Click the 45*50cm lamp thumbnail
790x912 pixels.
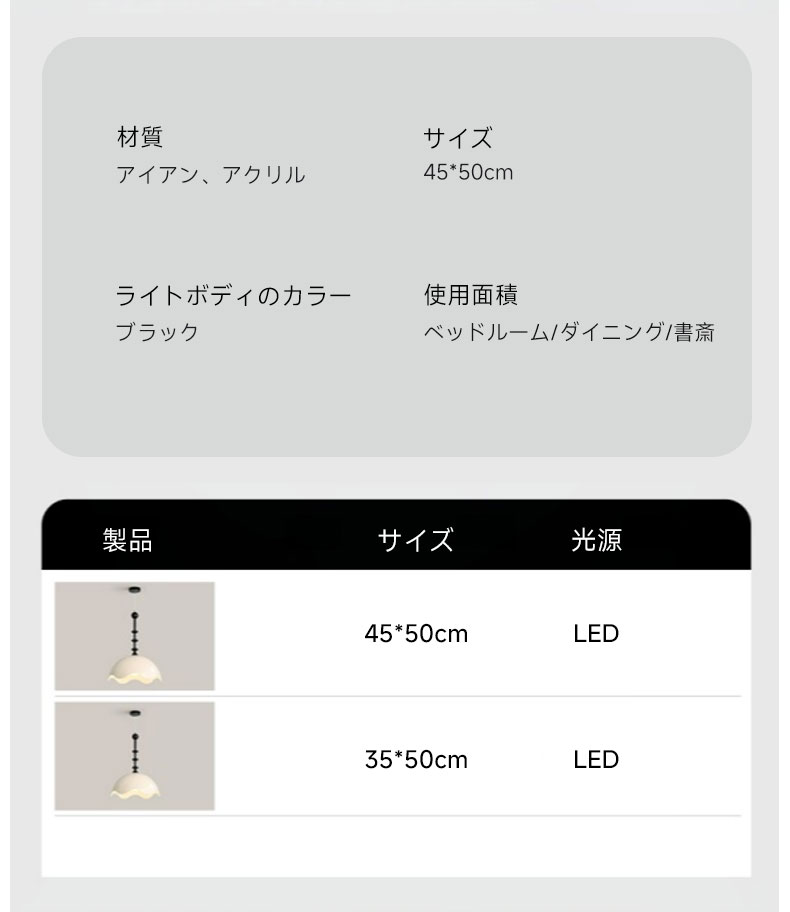pos(134,636)
